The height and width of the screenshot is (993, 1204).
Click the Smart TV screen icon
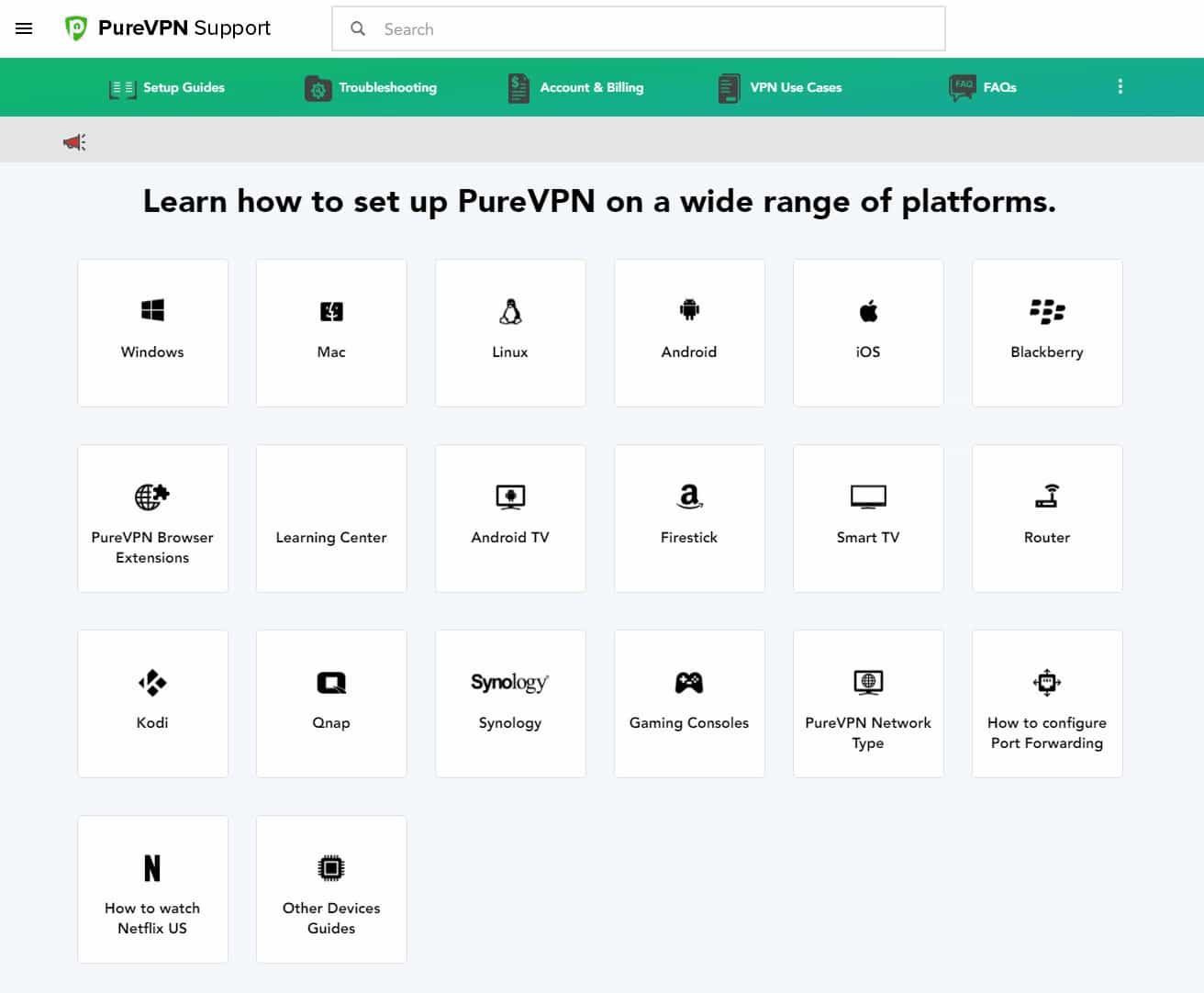(x=868, y=496)
